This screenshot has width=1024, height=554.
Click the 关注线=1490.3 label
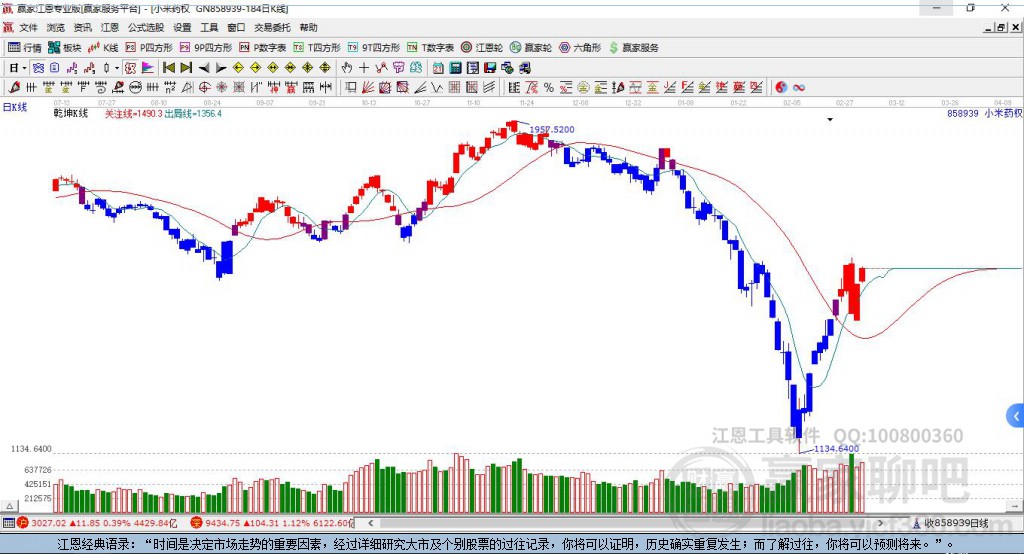point(134,114)
